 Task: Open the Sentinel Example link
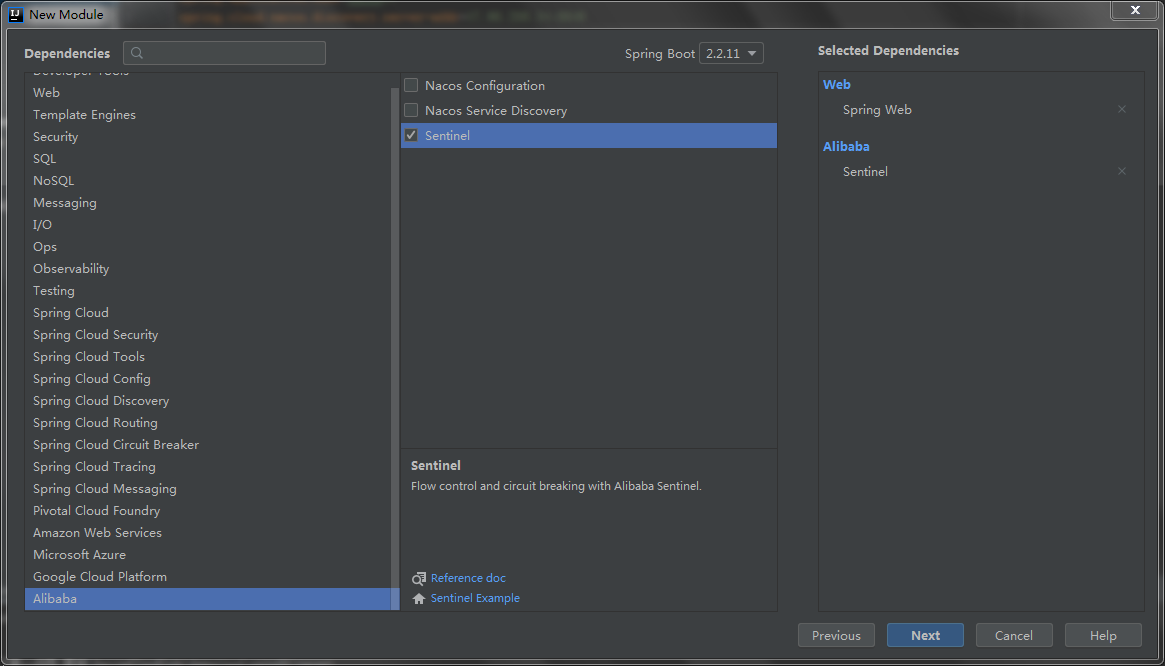476,598
